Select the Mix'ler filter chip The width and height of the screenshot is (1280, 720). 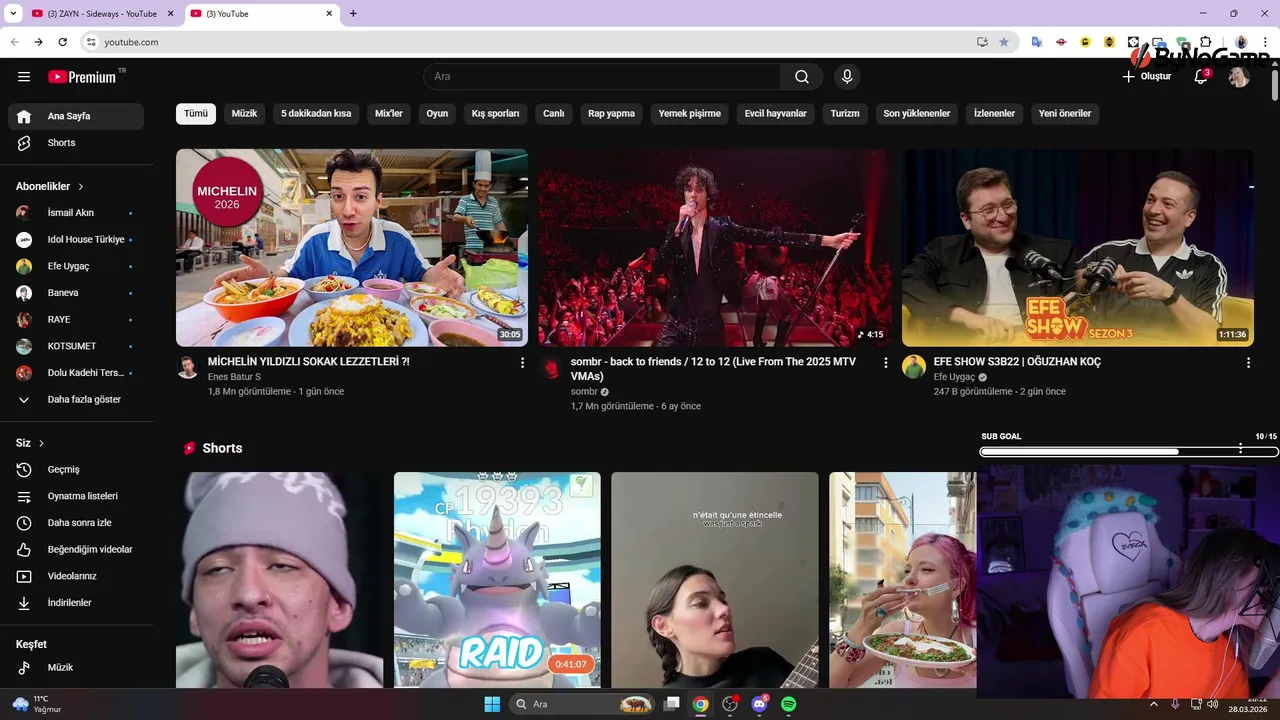tap(389, 114)
